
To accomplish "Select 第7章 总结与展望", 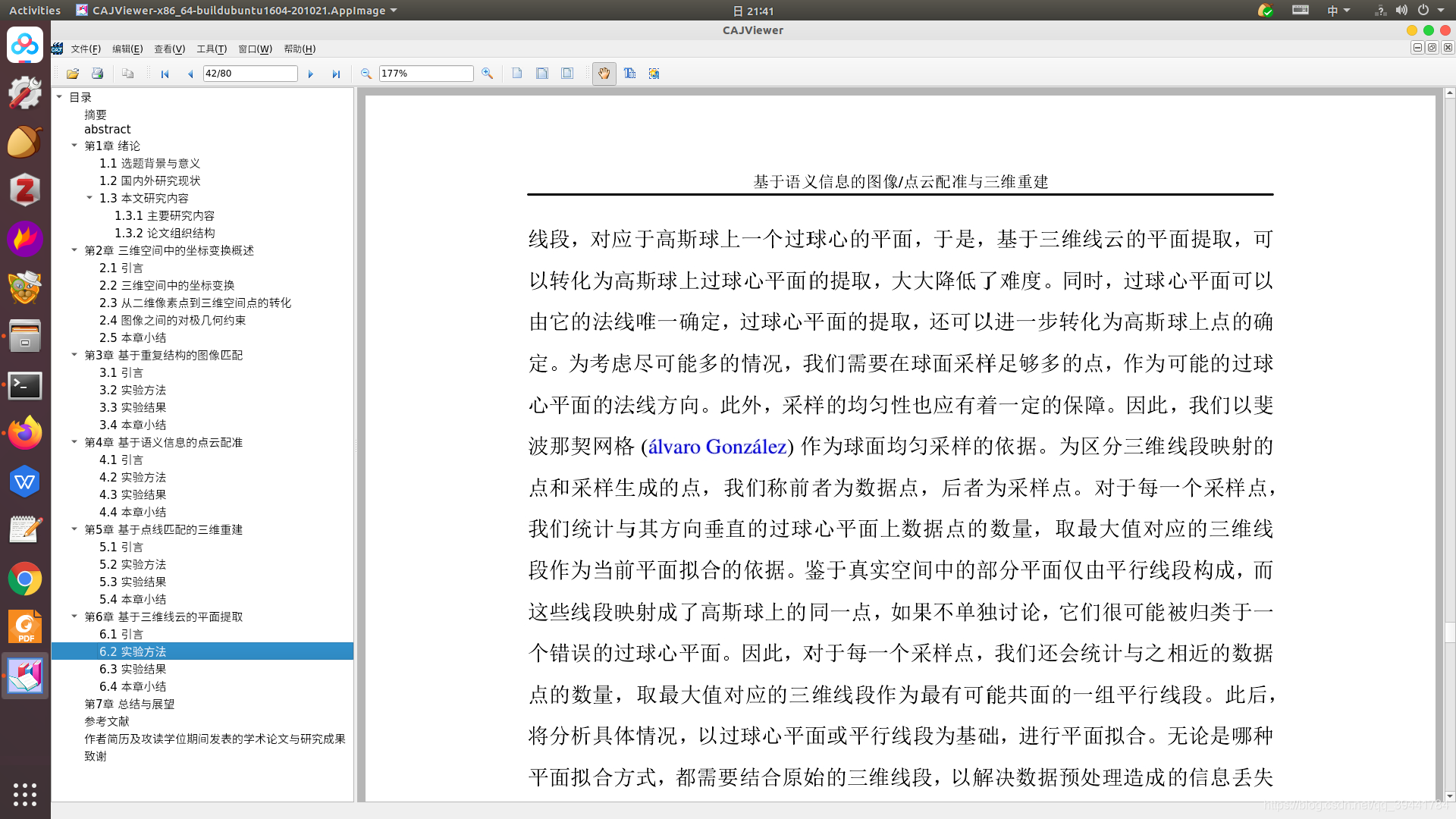I will click(130, 704).
